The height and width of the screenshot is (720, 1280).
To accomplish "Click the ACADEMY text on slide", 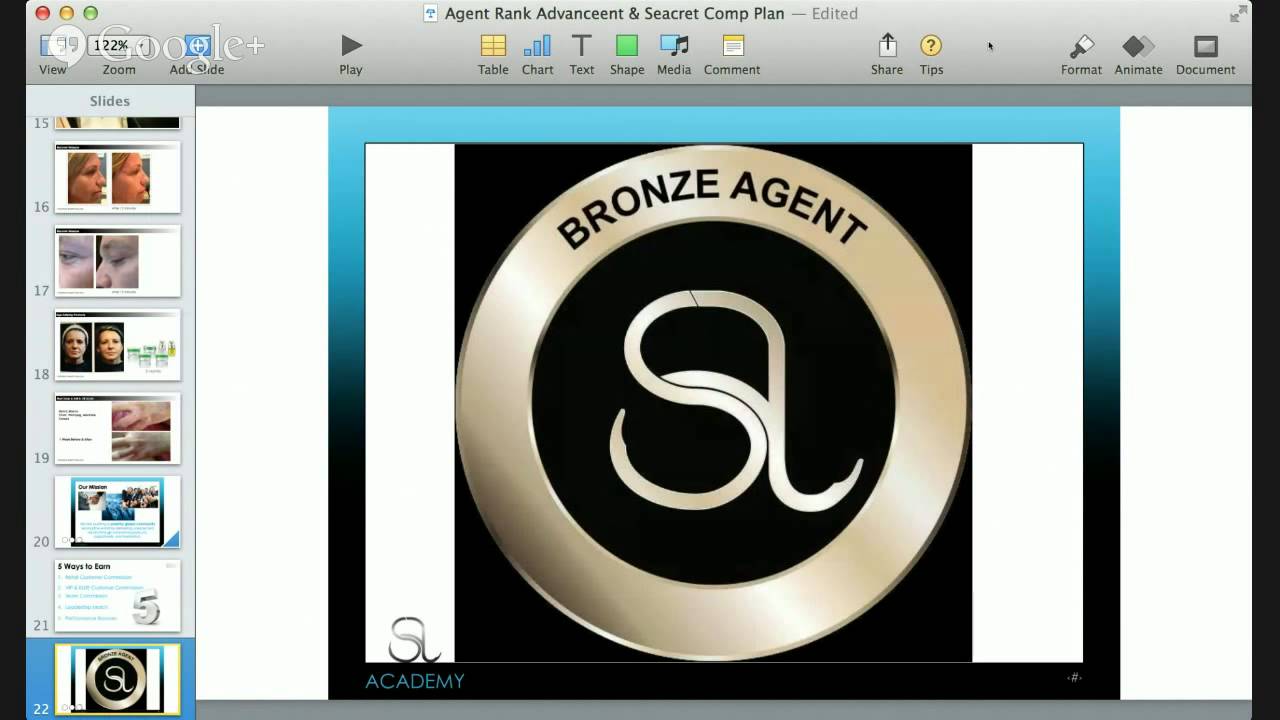I will coord(415,682).
